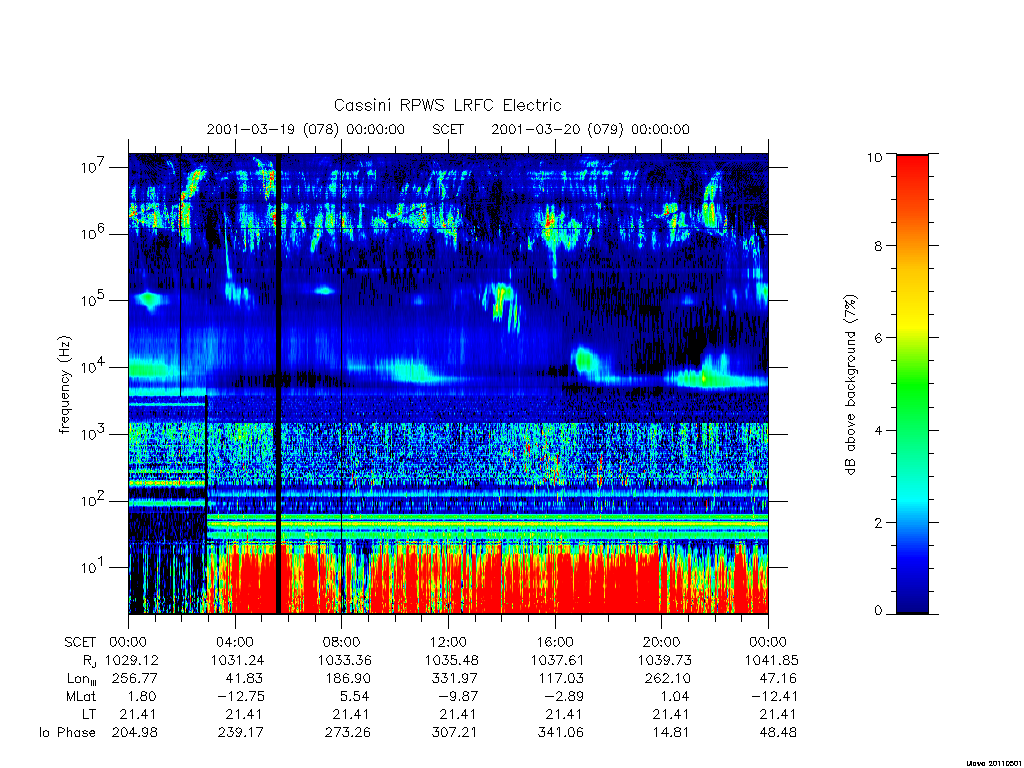Click the longitude value '331.97'
Image resolution: width=1024 pixels, height=768 pixels.
click(455, 679)
